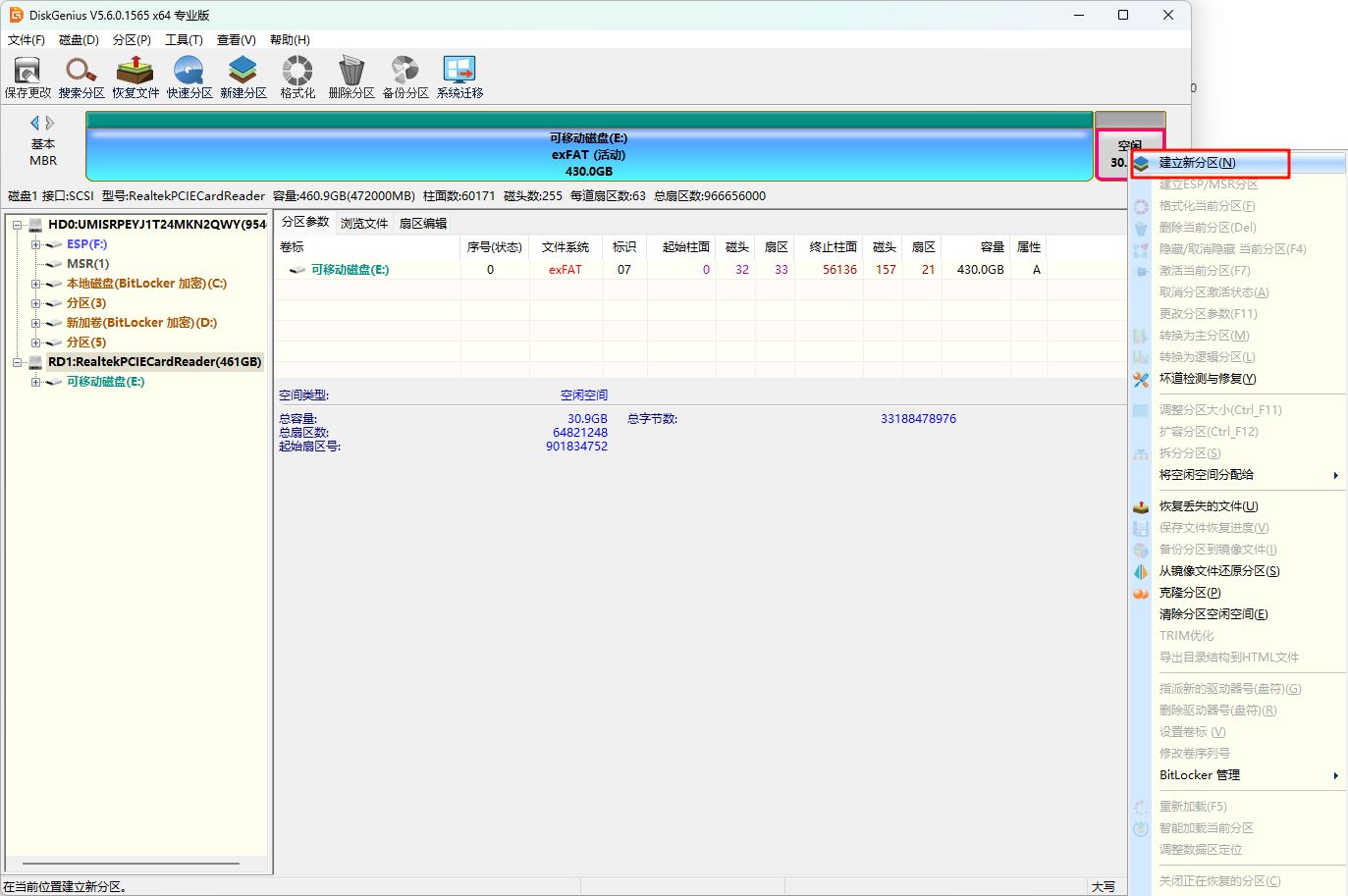The height and width of the screenshot is (896, 1348).
Task: Expand the 新加卷 (D:) tree node
Action: (x=35, y=323)
